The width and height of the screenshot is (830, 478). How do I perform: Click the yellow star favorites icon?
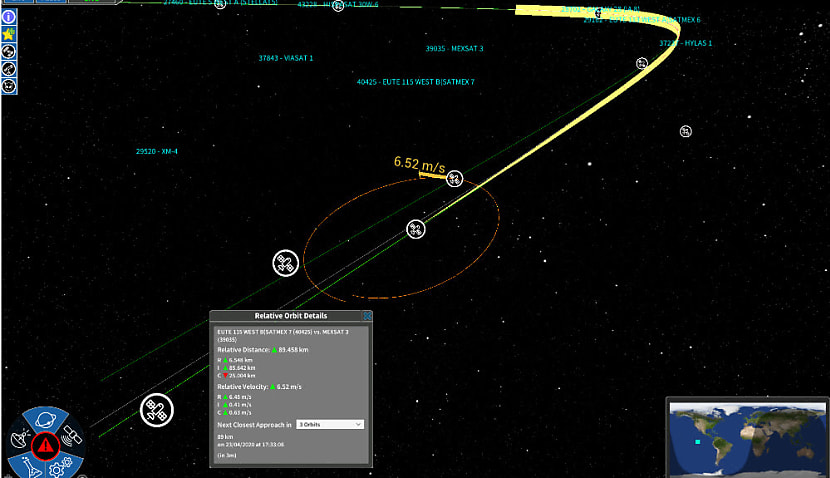pyautogui.click(x=8, y=34)
